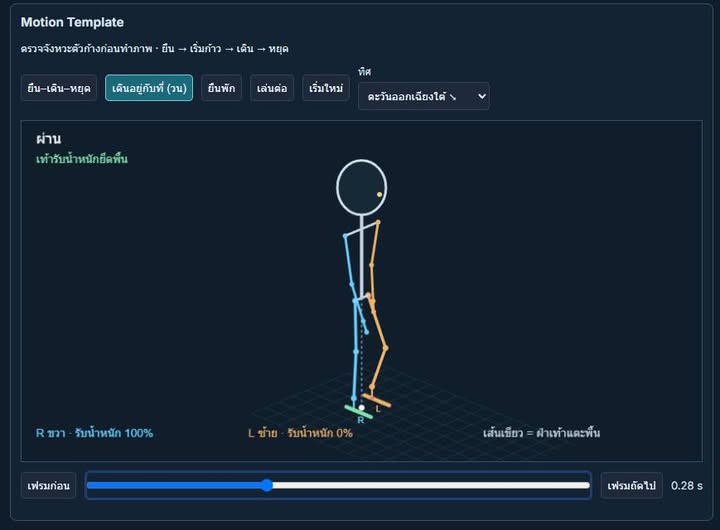Click the 0.28 s time readout
Screen dimensions: 720x530
coord(686,485)
